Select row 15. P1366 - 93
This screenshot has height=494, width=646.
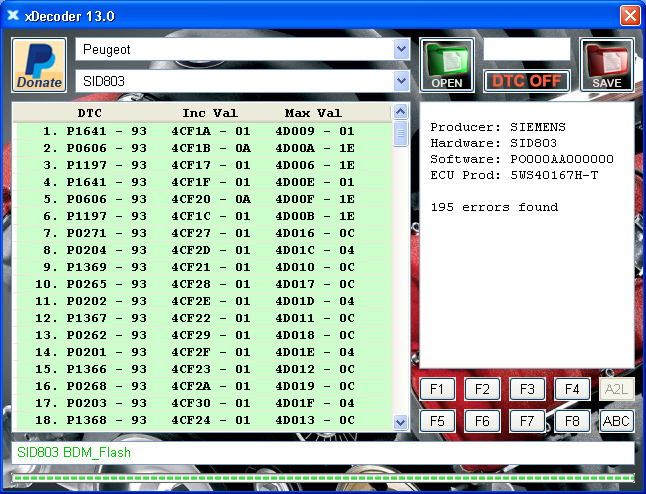[x=202, y=369]
